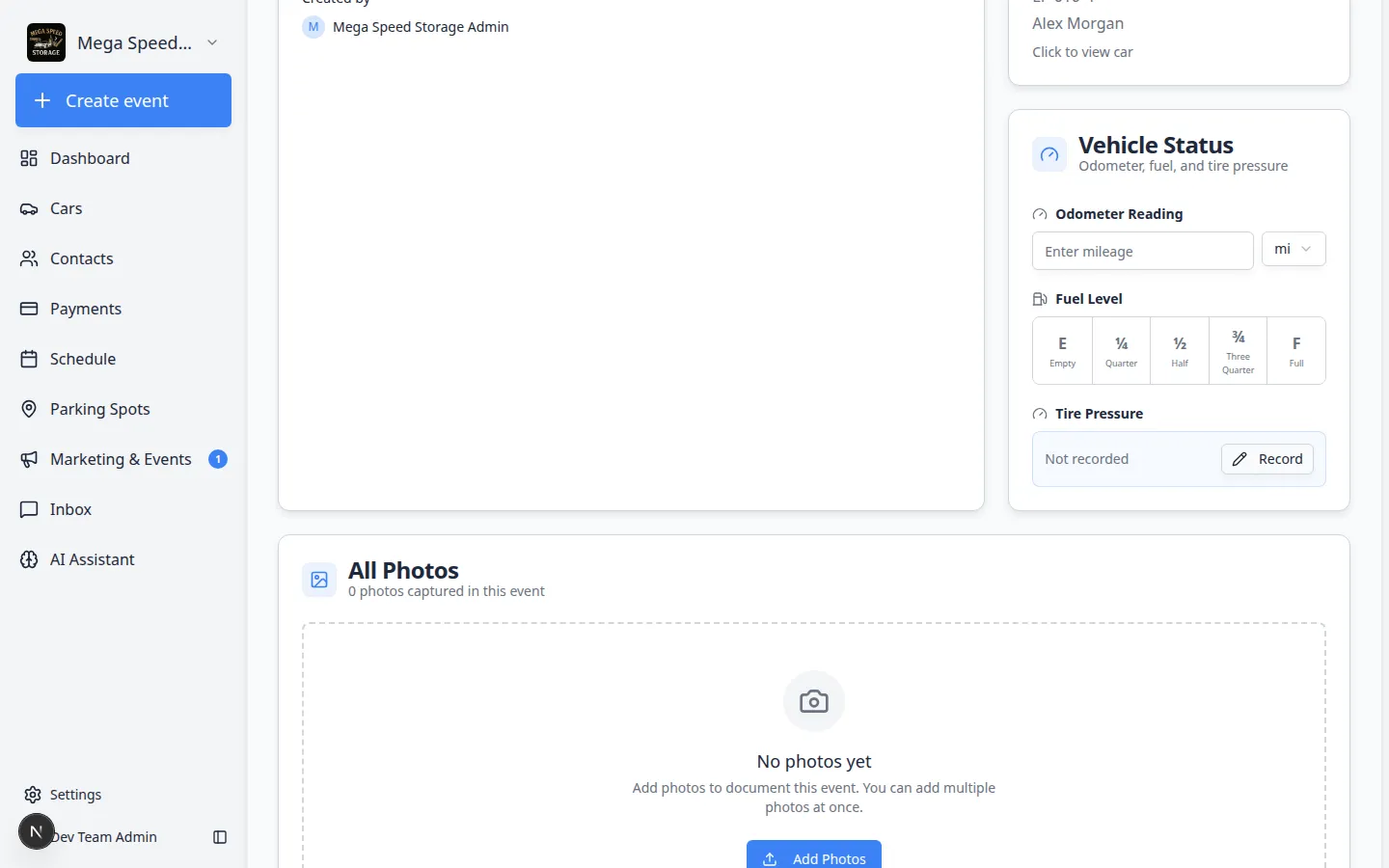Viewport: 1389px width, 868px height.
Task: Open Parking Spots
Action: [x=123, y=409]
